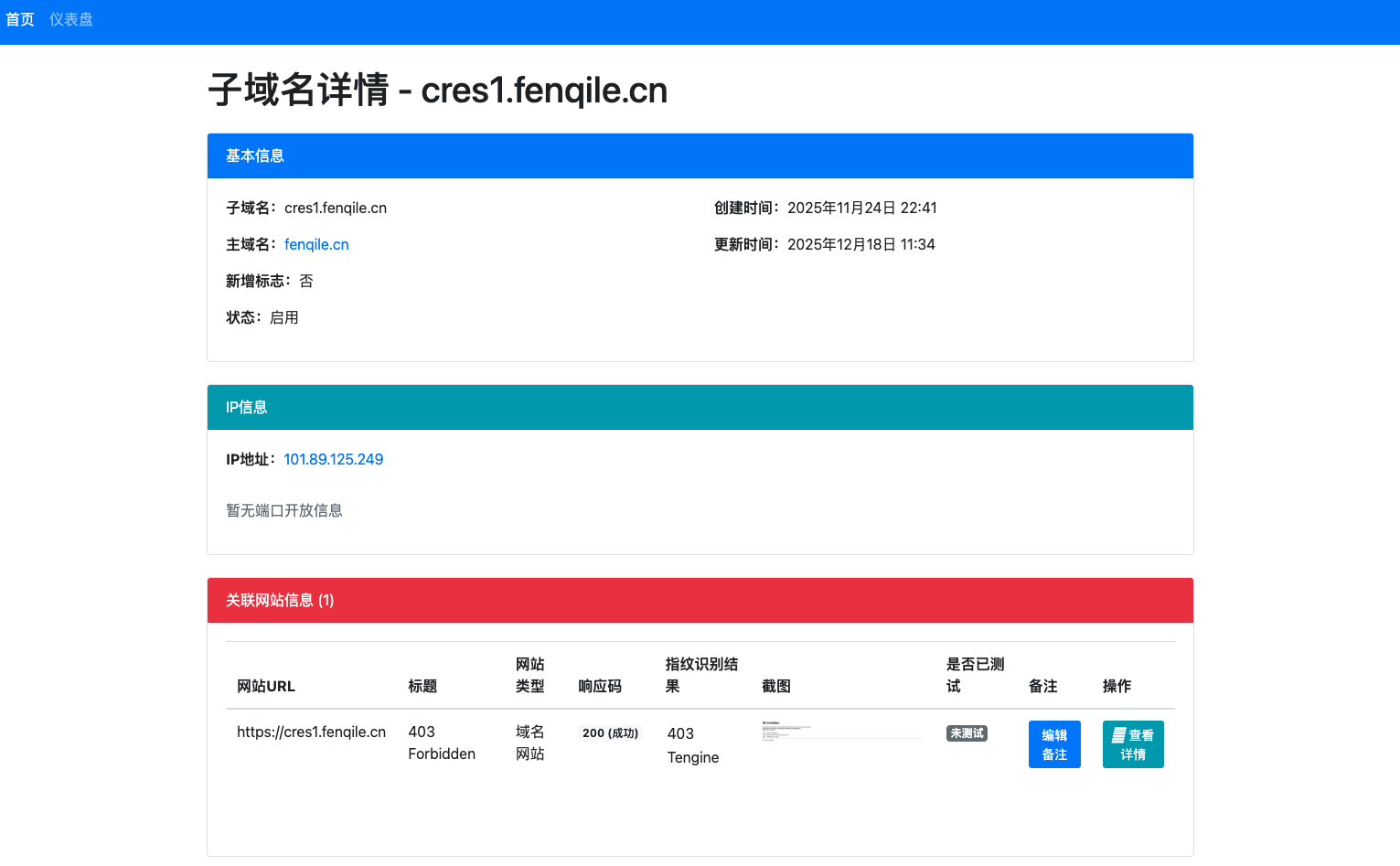Click the 200 (成功) response code badge
The width and height of the screenshot is (1400, 866).
click(610, 733)
